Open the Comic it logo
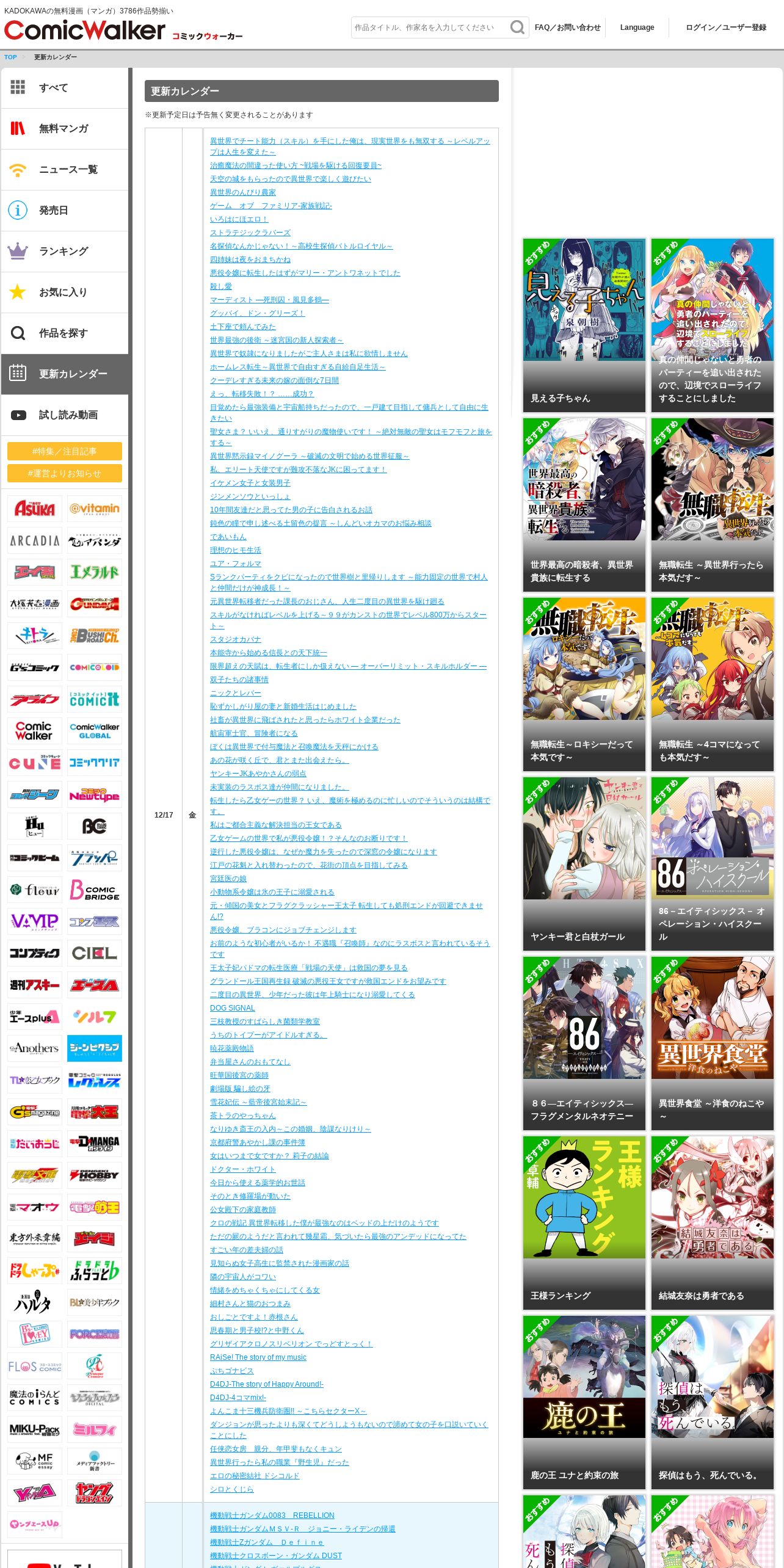 click(95, 699)
